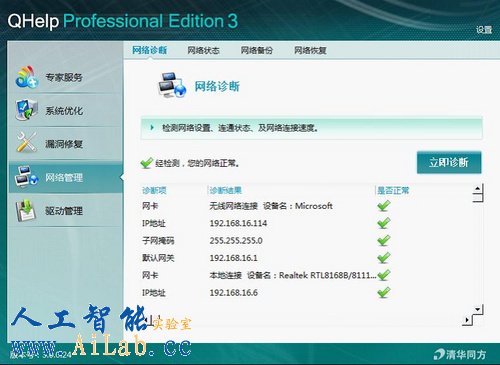The image size is (500, 365).
Task: Click the 诊断项 column header
Action: [154, 190]
